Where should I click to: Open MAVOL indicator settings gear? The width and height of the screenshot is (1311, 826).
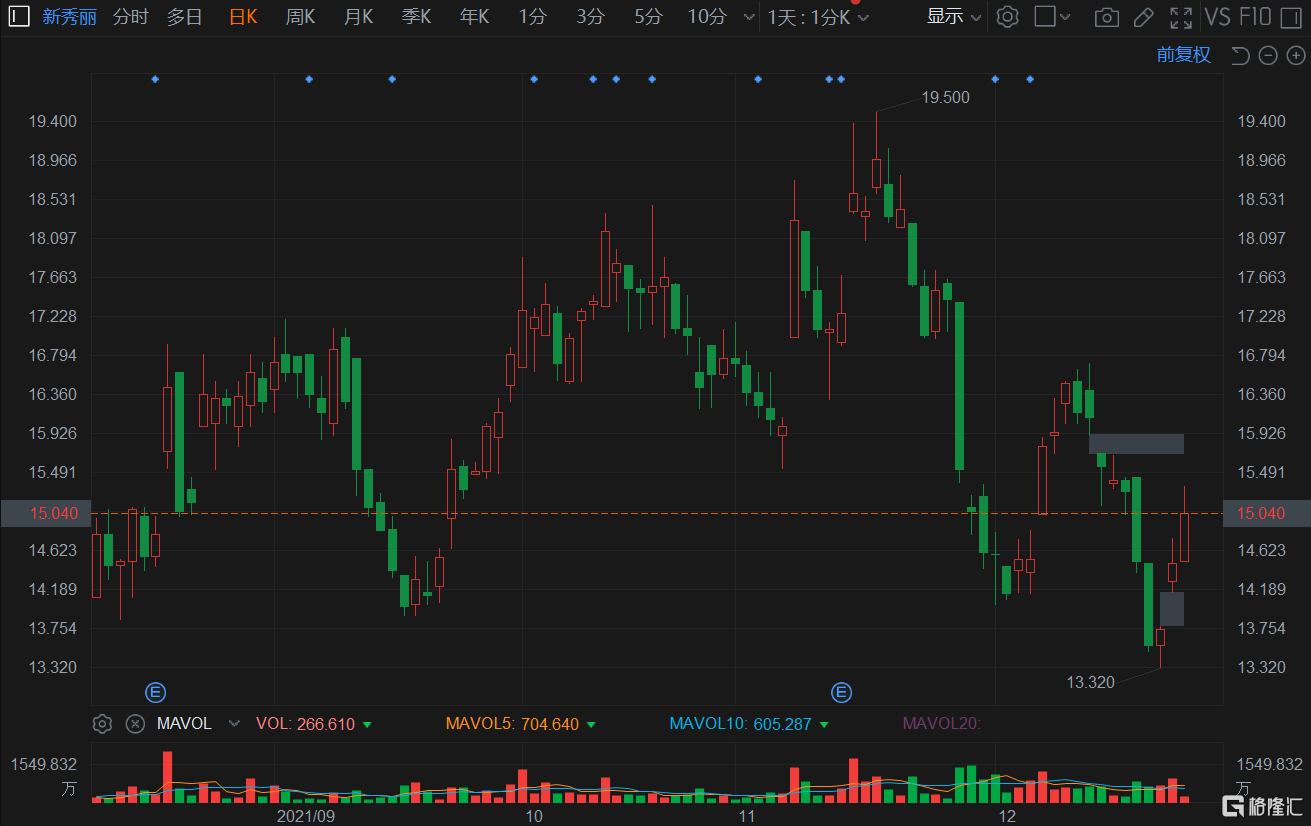102,724
